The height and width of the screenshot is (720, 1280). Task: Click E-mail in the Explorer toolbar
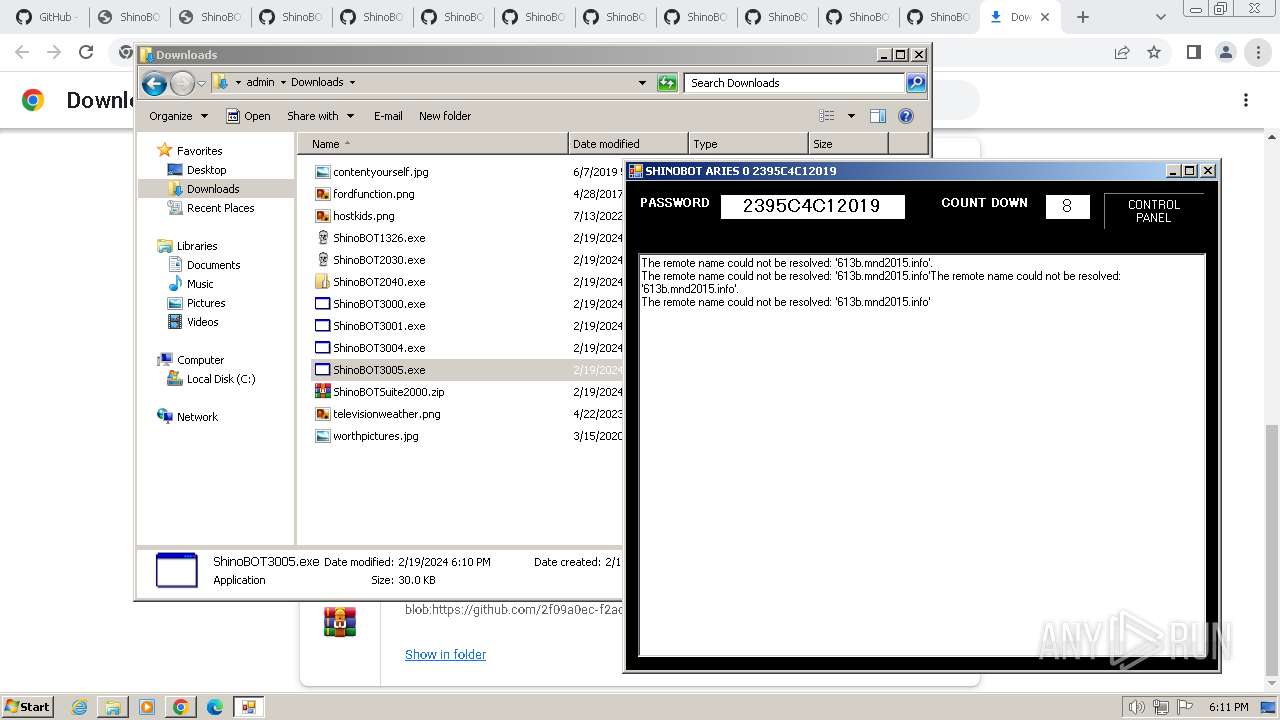coord(388,116)
